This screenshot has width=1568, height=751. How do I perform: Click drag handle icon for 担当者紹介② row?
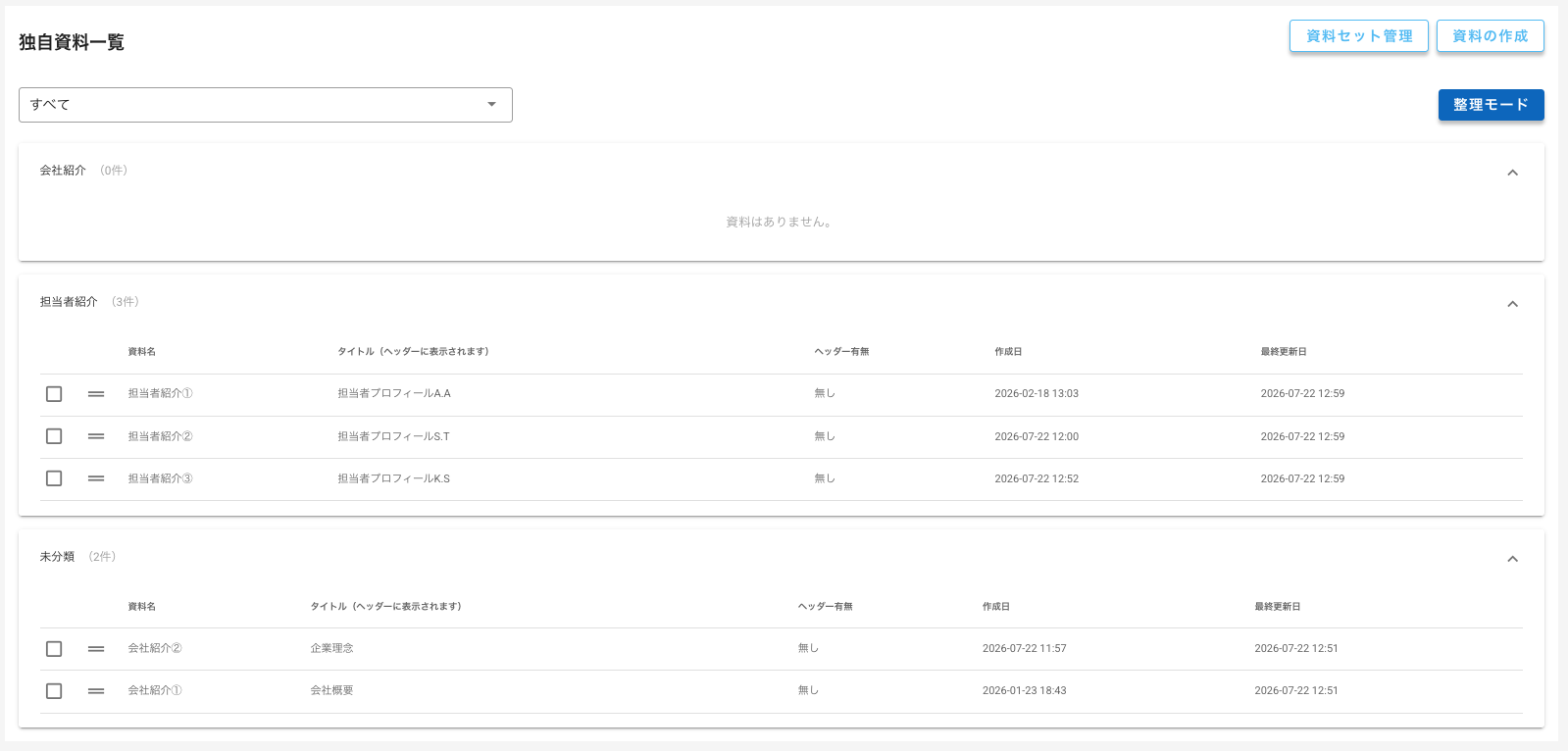point(96,436)
